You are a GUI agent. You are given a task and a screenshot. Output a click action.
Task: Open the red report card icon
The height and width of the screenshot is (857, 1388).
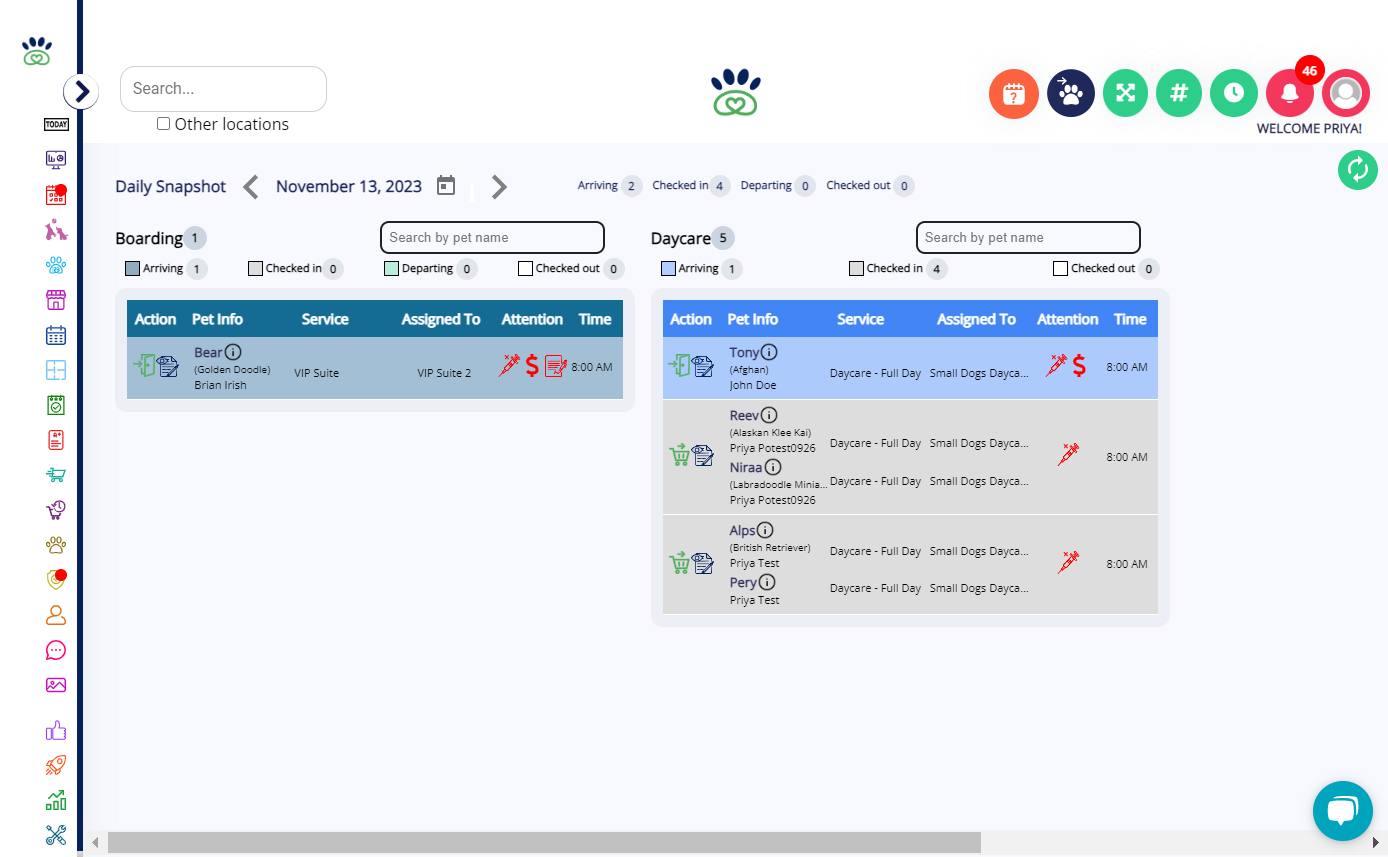pyautogui.click(x=56, y=440)
